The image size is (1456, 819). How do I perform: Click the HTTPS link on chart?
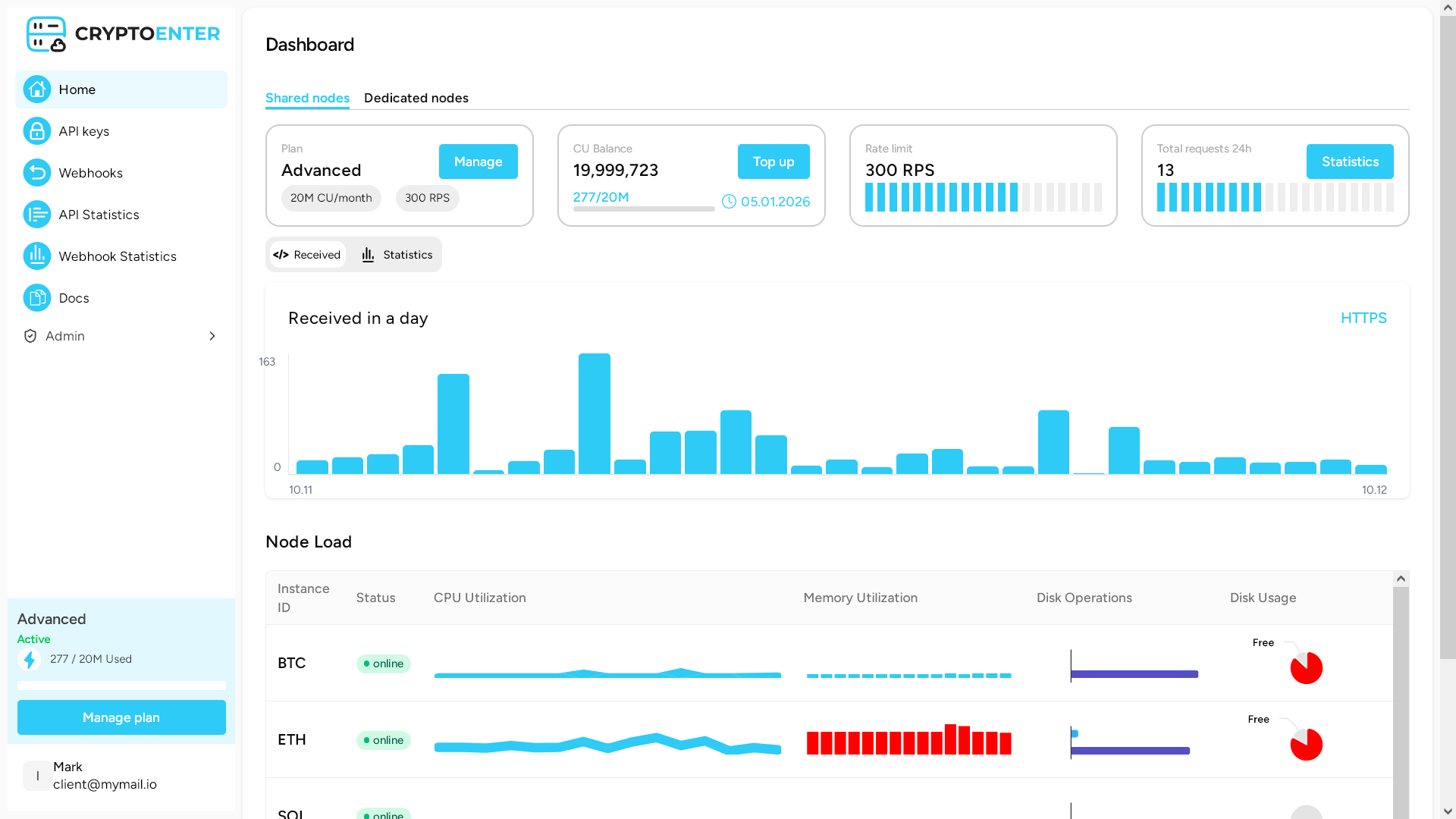click(1363, 318)
